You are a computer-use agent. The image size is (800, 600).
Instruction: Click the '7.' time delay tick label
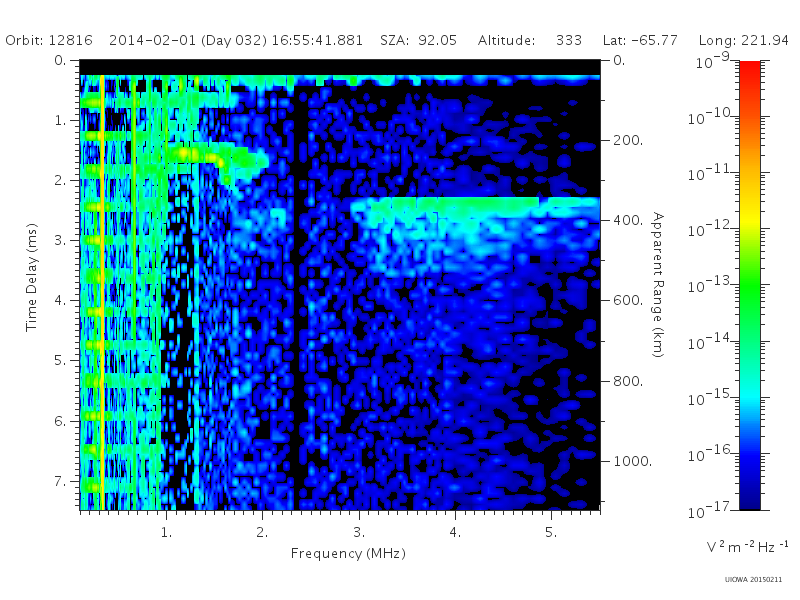[x=60, y=481]
